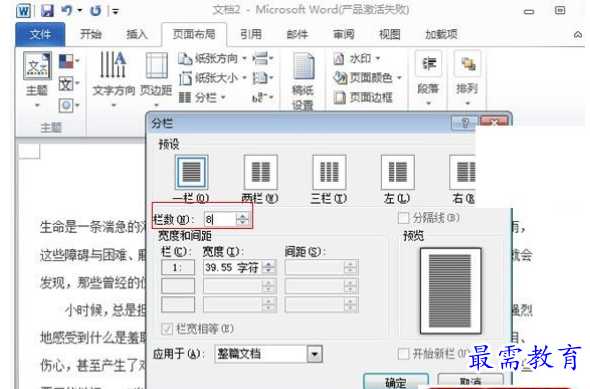The image size is (590, 389).
Task: Open the Margins (页边距) icon
Action: click(x=157, y=65)
